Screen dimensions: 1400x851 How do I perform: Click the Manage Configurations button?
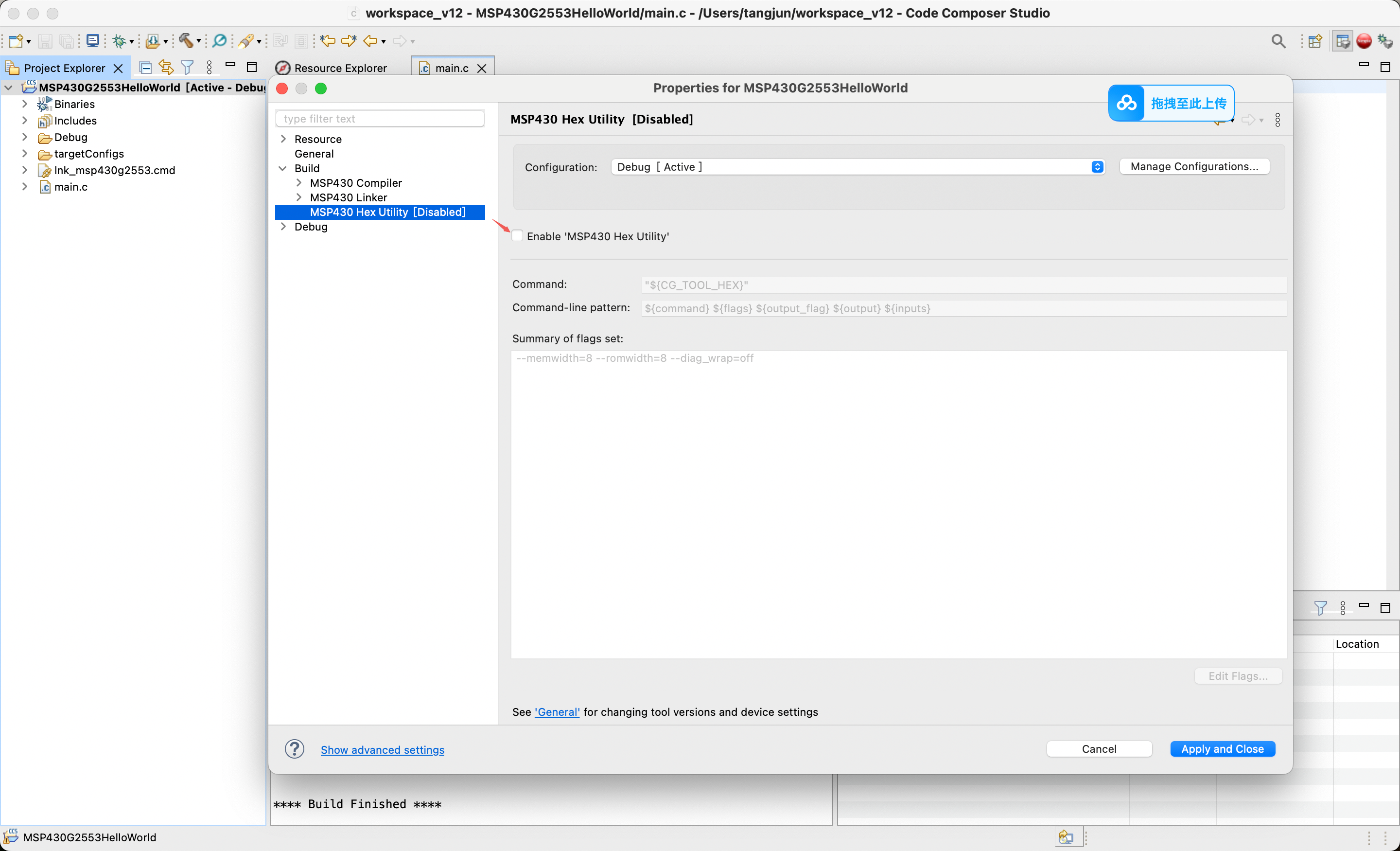[x=1194, y=167]
